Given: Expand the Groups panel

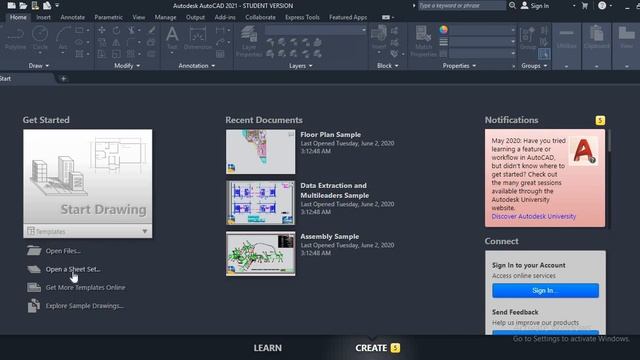Looking at the screenshot, I should [534, 65].
